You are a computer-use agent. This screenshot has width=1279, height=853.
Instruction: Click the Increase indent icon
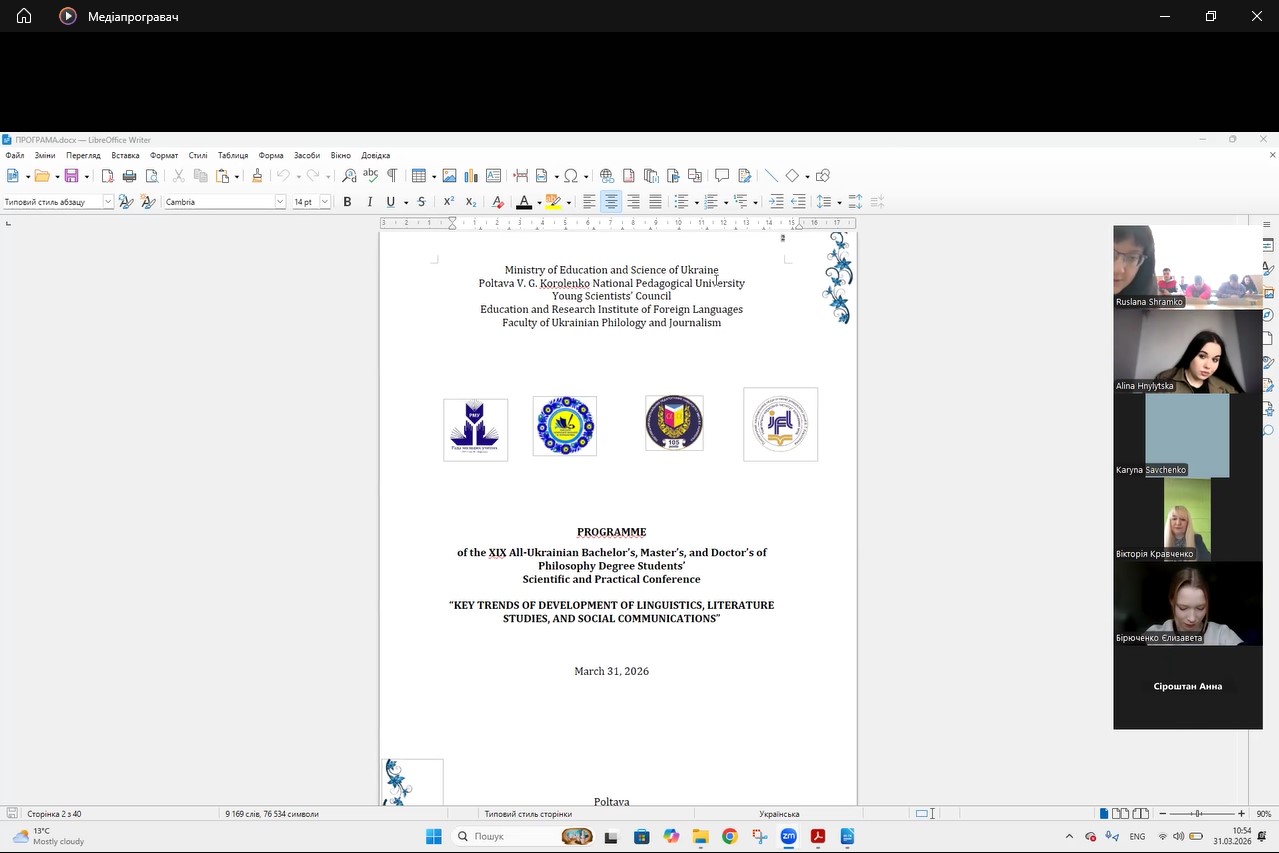tap(776, 202)
